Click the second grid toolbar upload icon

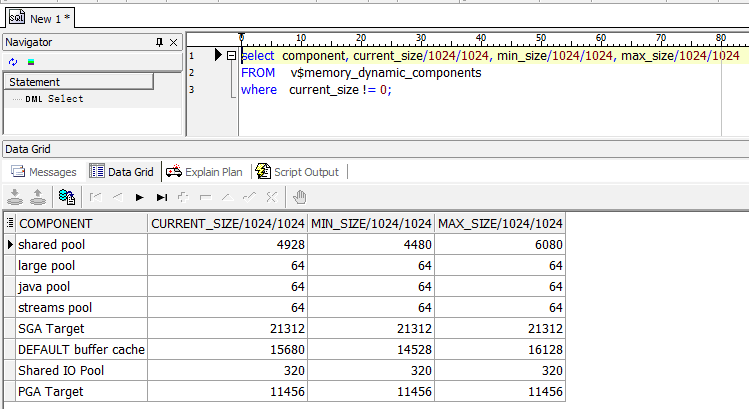(36, 197)
